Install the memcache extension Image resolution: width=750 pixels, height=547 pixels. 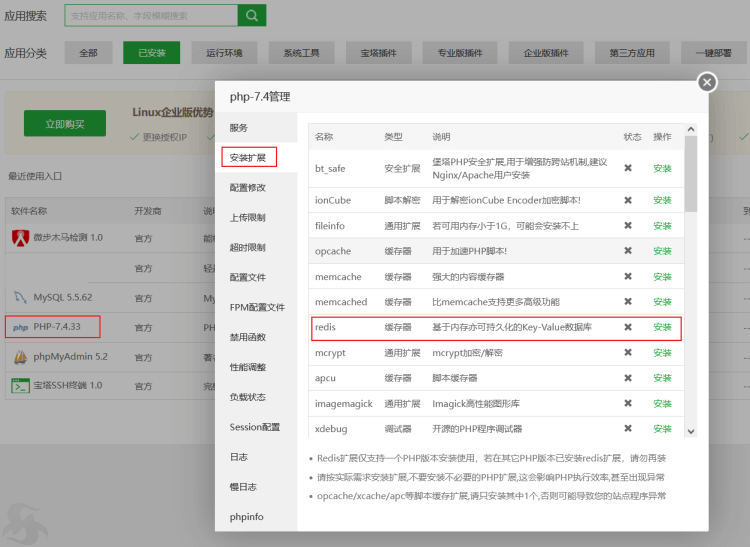click(662, 276)
